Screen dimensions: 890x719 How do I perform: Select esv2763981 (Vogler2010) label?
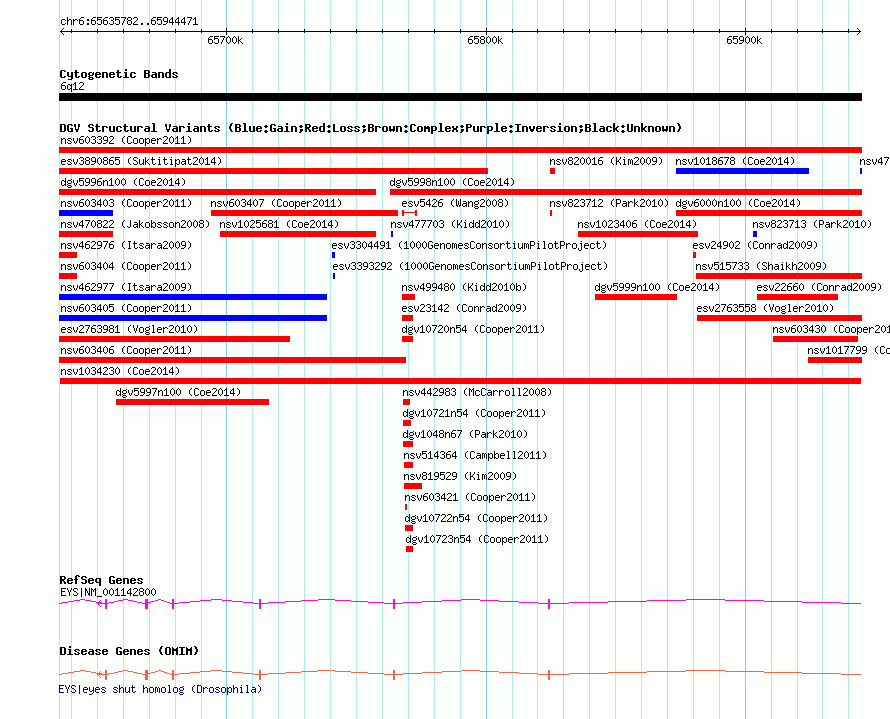click(129, 329)
